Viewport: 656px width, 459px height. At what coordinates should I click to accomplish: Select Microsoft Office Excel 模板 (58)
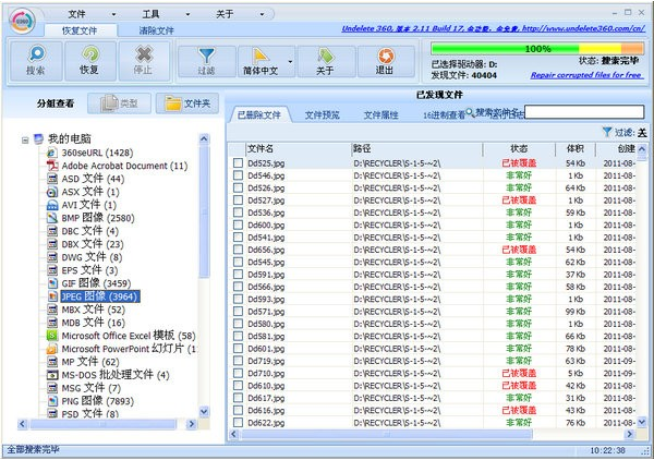tap(128, 336)
